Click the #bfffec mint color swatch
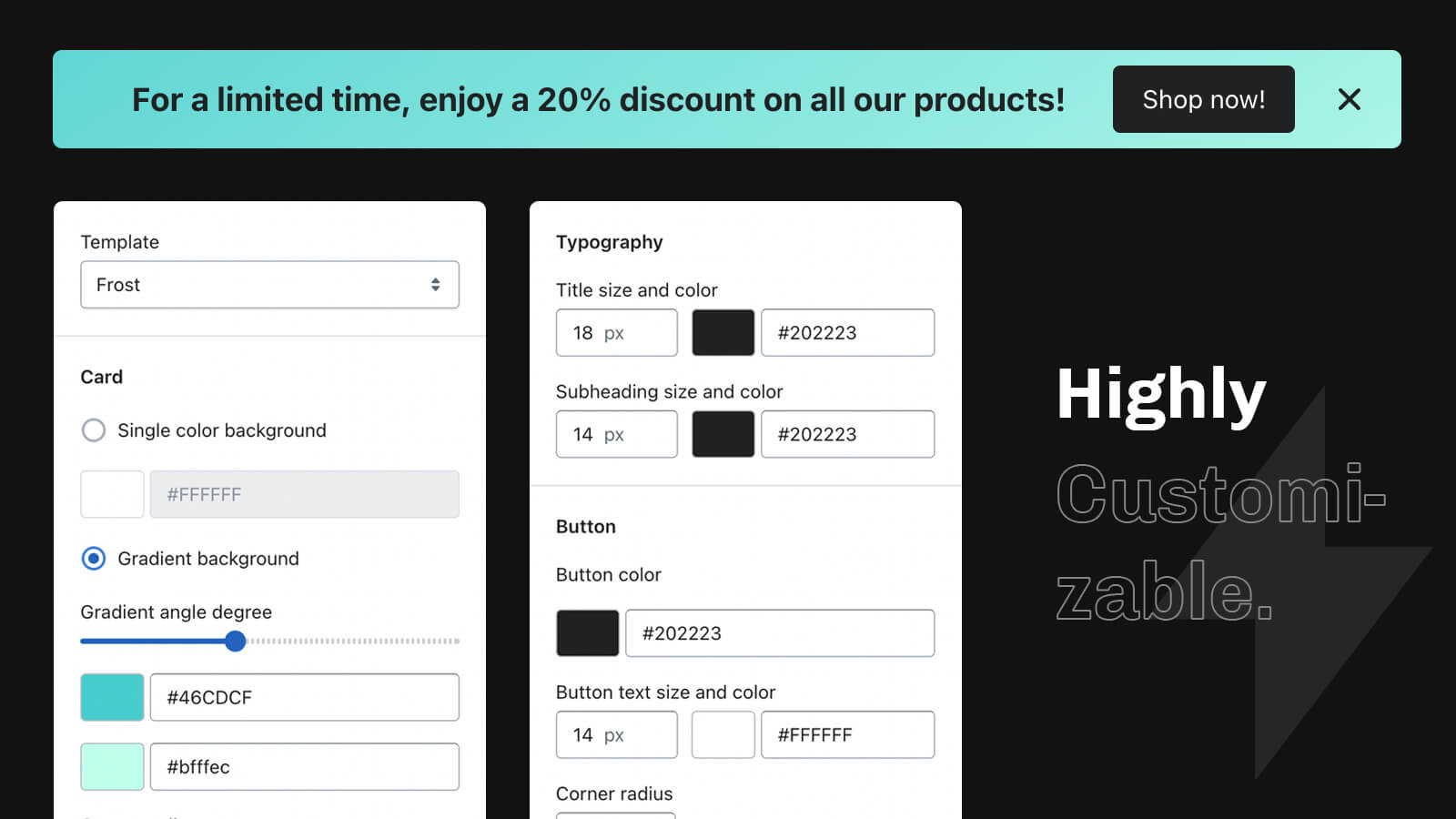The width and height of the screenshot is (1456, 819). (x=112, y=767)
